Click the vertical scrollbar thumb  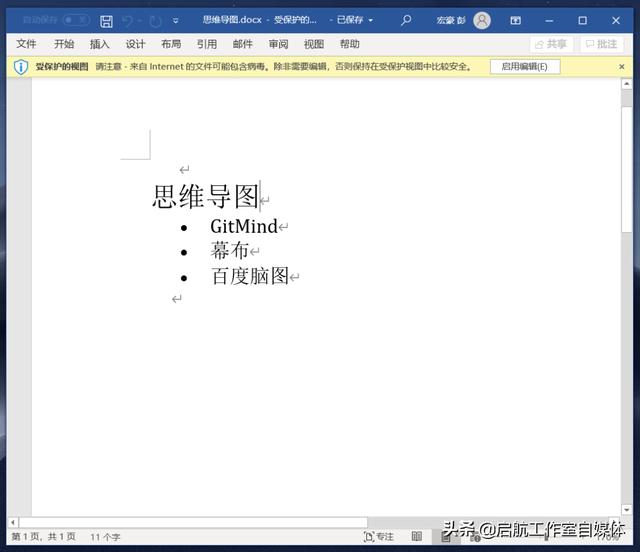pyautogui.click(x=627, y=169)
